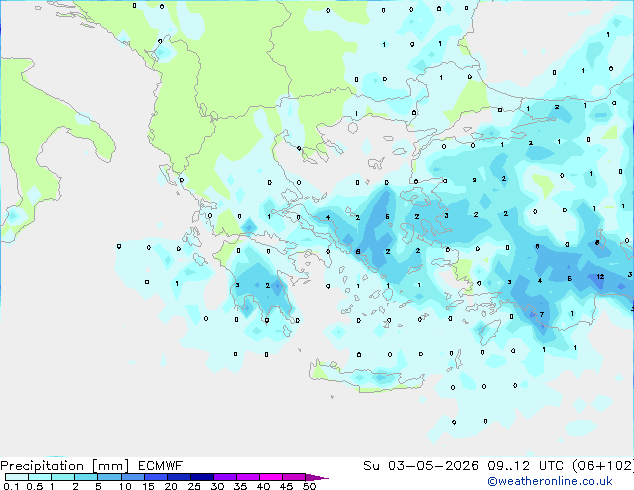Click the '09..12' time range text
Screen dimensions: 634x490
508,466
